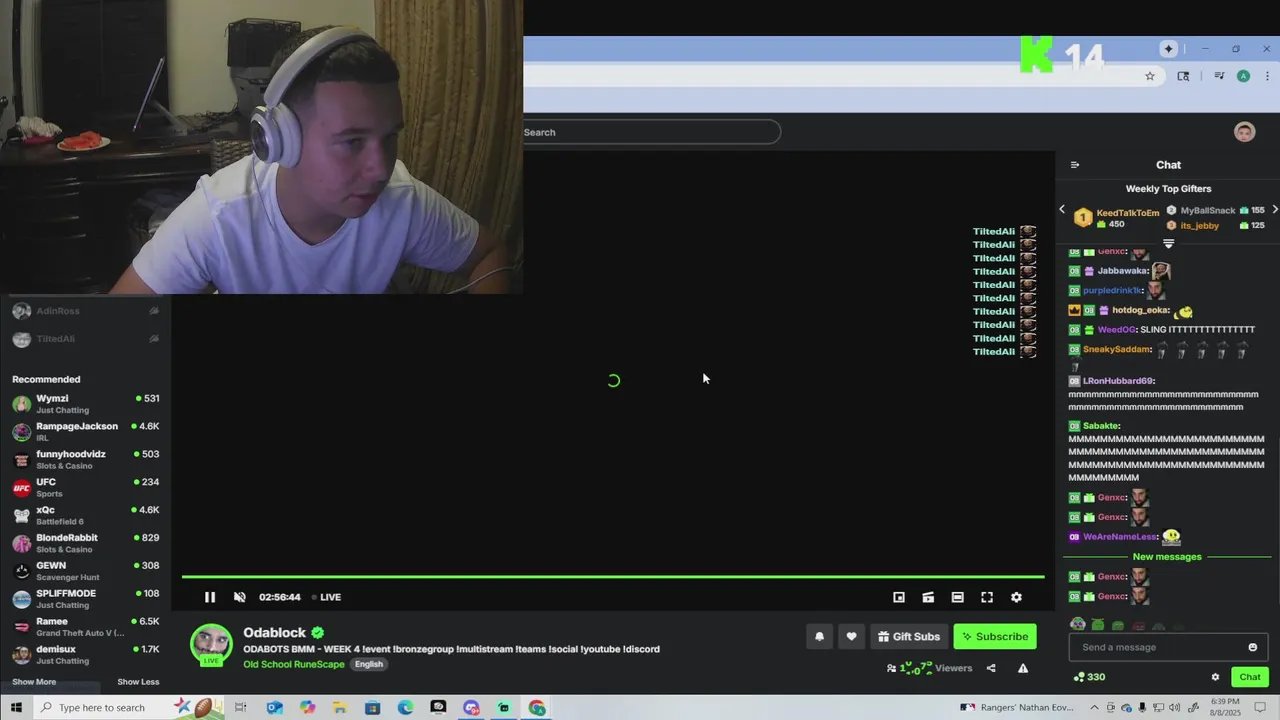Open the Chrome three-dot menu
The width and height of the screenshot is (1280, 720).
pyautogui.click(x=1267, y=76)
